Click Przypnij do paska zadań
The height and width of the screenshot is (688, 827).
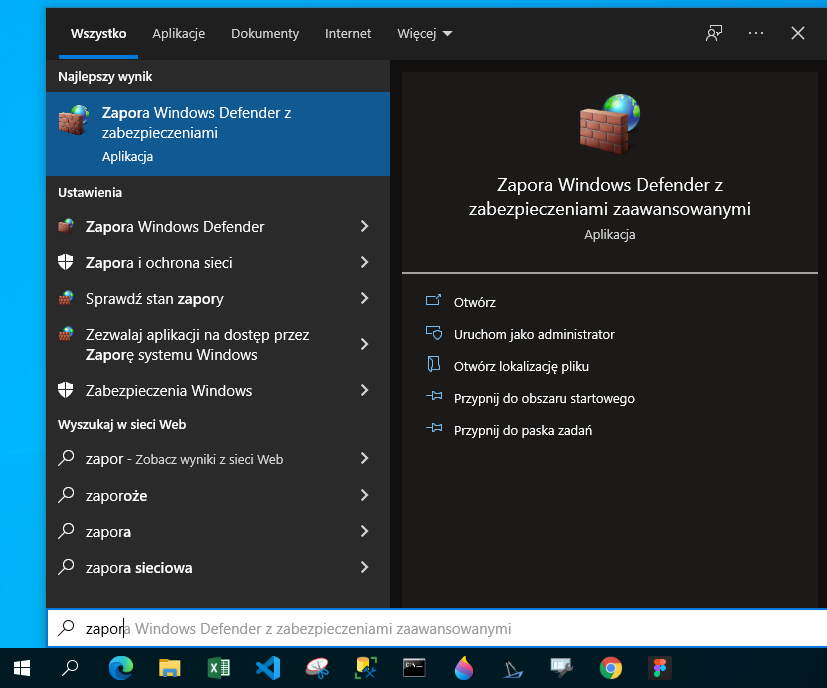(x=523, y=431)
